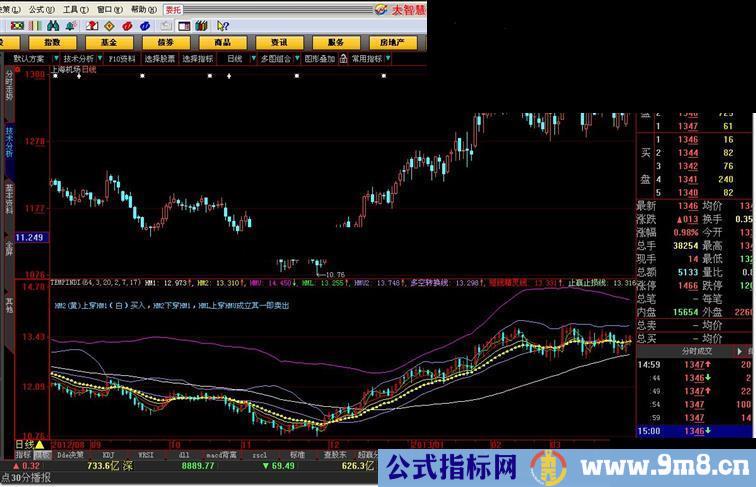Open the 工具 menu
This screenshot has width=756, height=487.
point(73,9)
